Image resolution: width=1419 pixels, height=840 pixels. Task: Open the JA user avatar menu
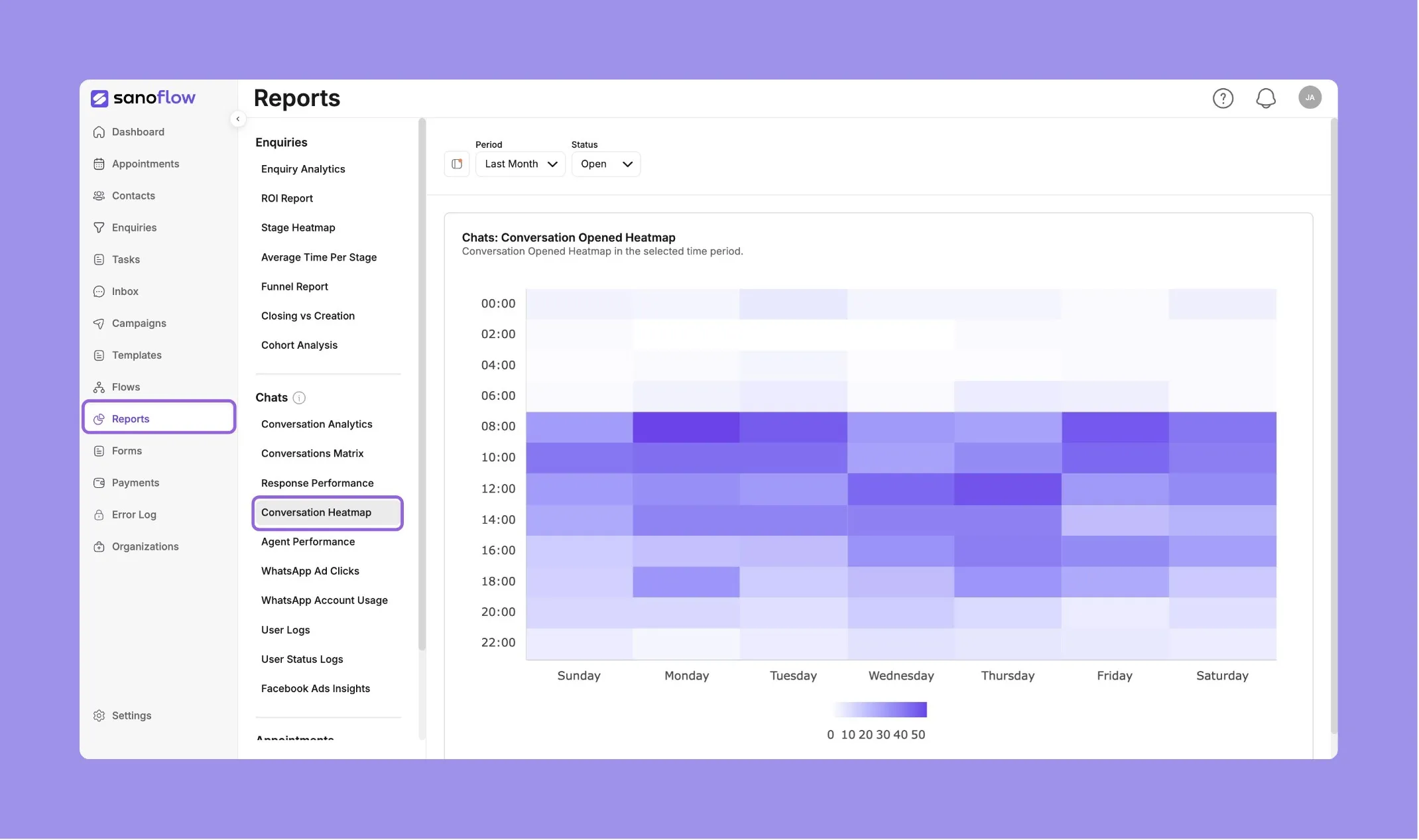(1310, 97)
